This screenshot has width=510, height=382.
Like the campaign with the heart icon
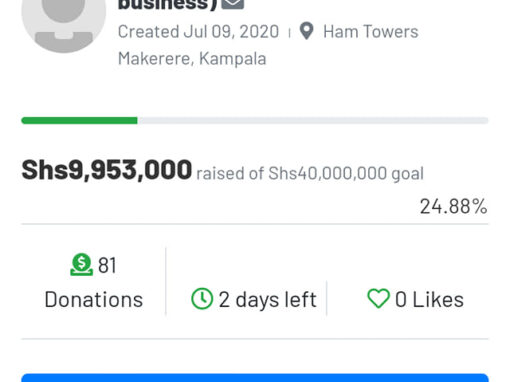(x=378, y=298)
